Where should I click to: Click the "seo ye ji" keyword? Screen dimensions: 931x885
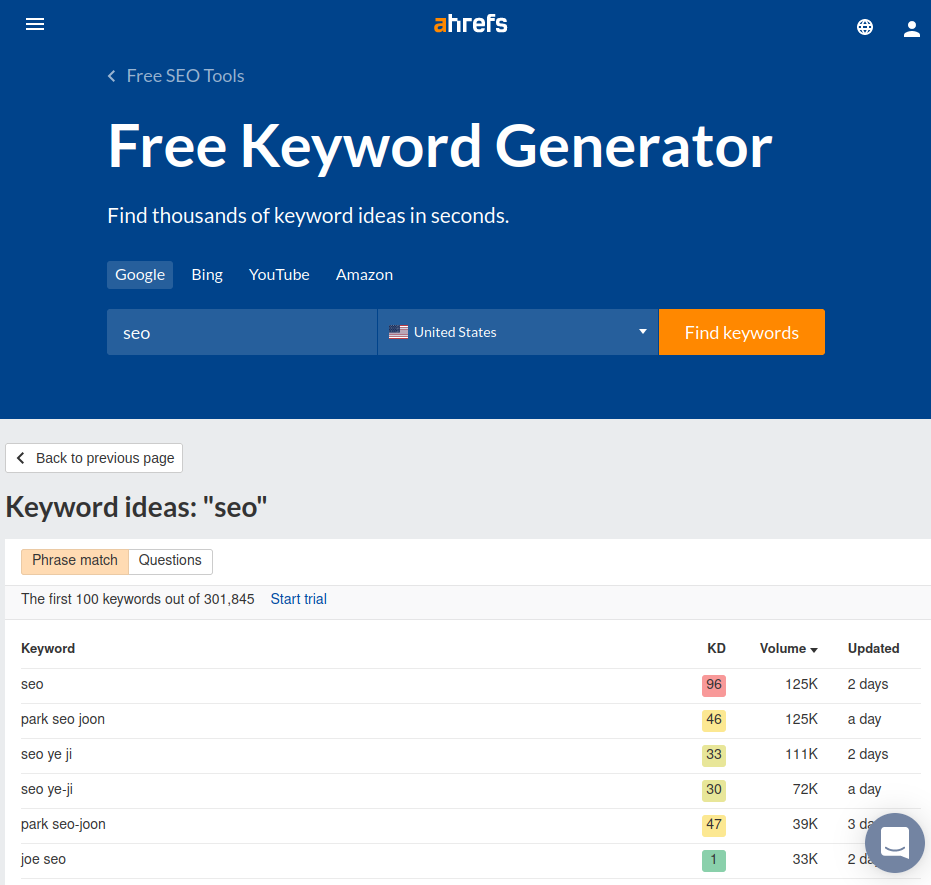46,754
